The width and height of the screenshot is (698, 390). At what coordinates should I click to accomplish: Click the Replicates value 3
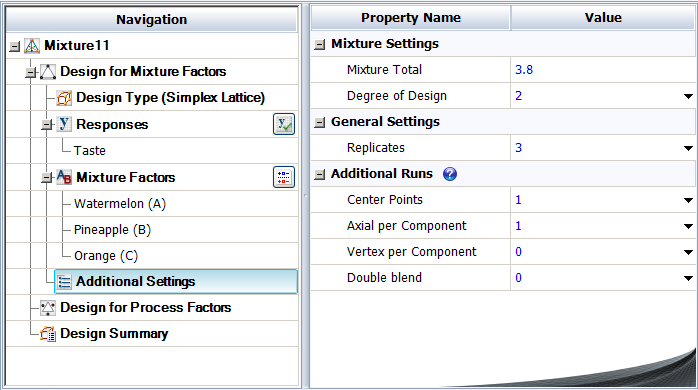519,148
